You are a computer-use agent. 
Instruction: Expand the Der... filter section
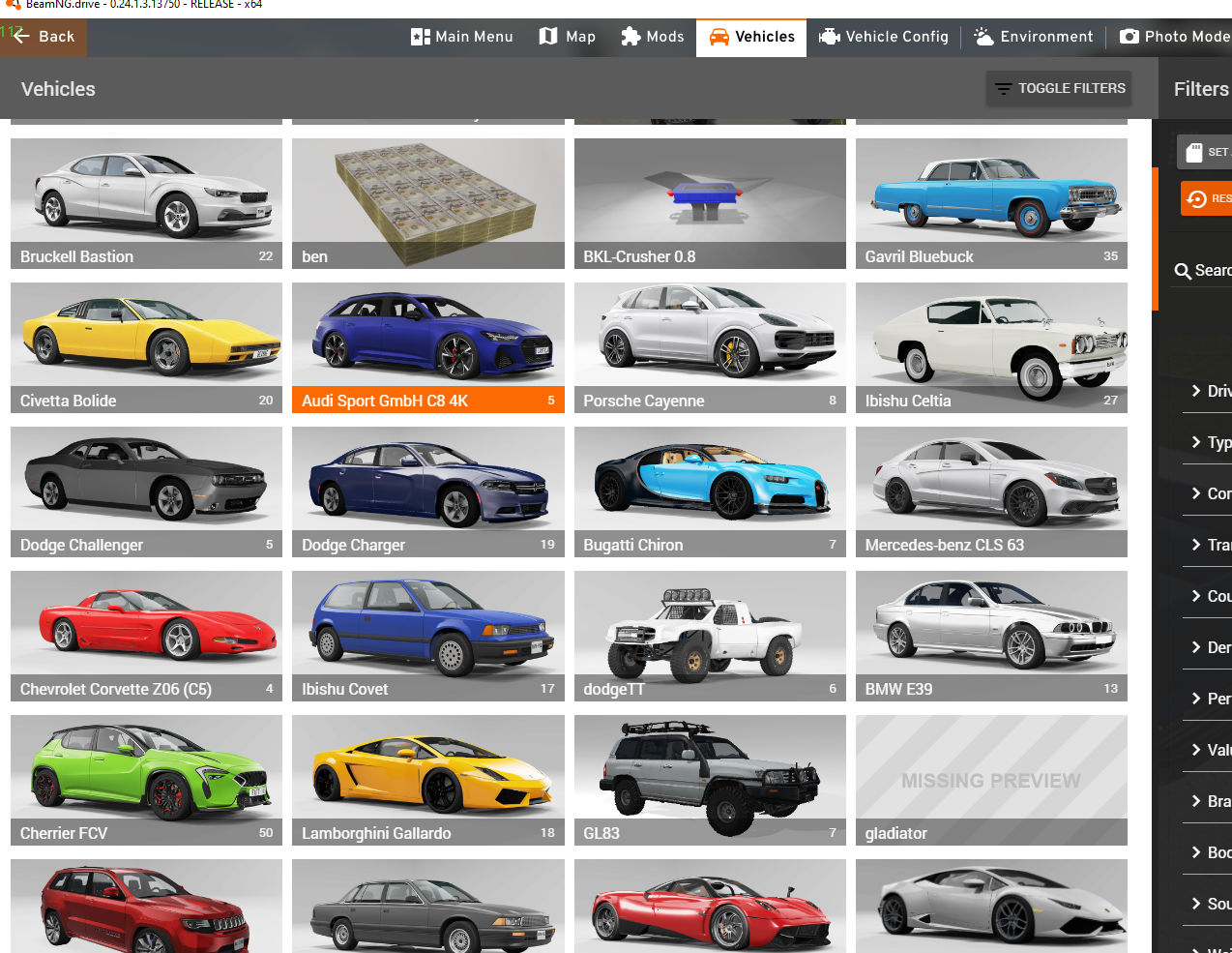[1207, 647]
